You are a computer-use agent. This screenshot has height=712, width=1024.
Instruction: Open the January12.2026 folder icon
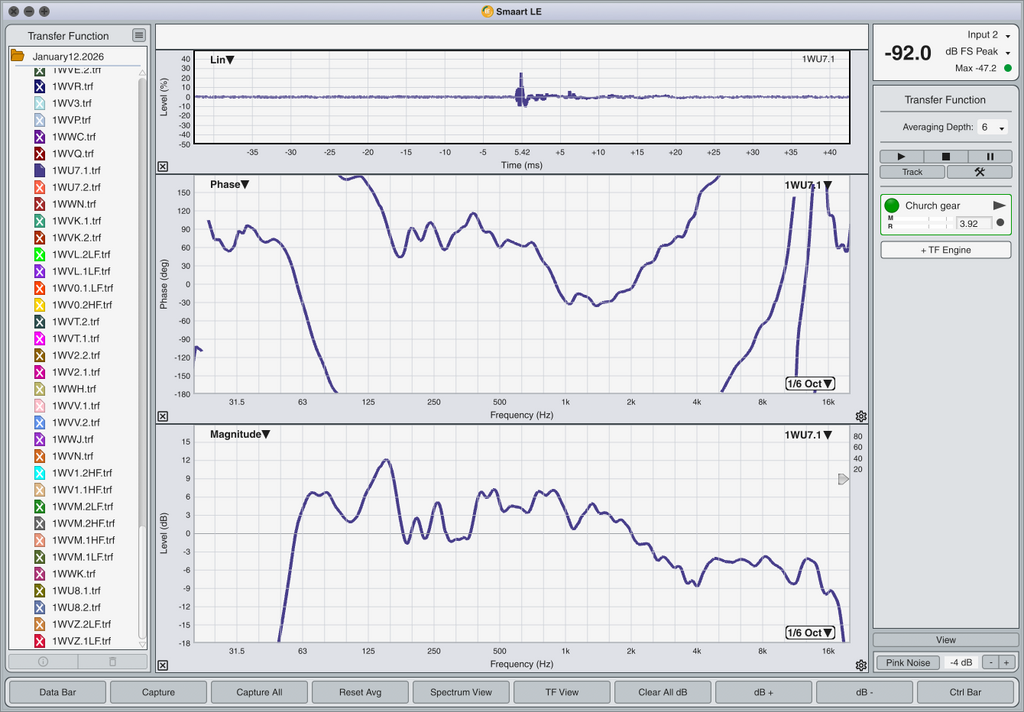[18, 56]
